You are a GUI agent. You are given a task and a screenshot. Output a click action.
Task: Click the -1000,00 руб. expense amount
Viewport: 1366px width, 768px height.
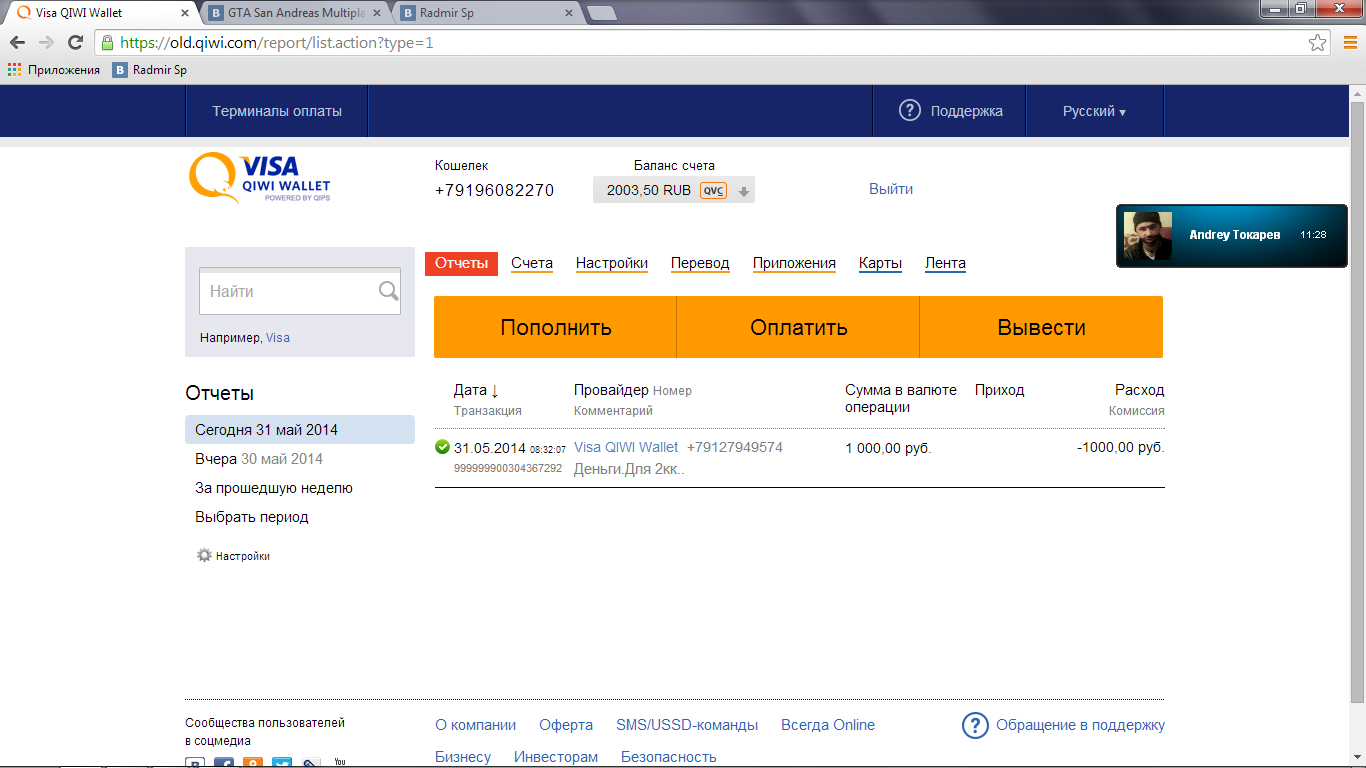pos(1121,447)
